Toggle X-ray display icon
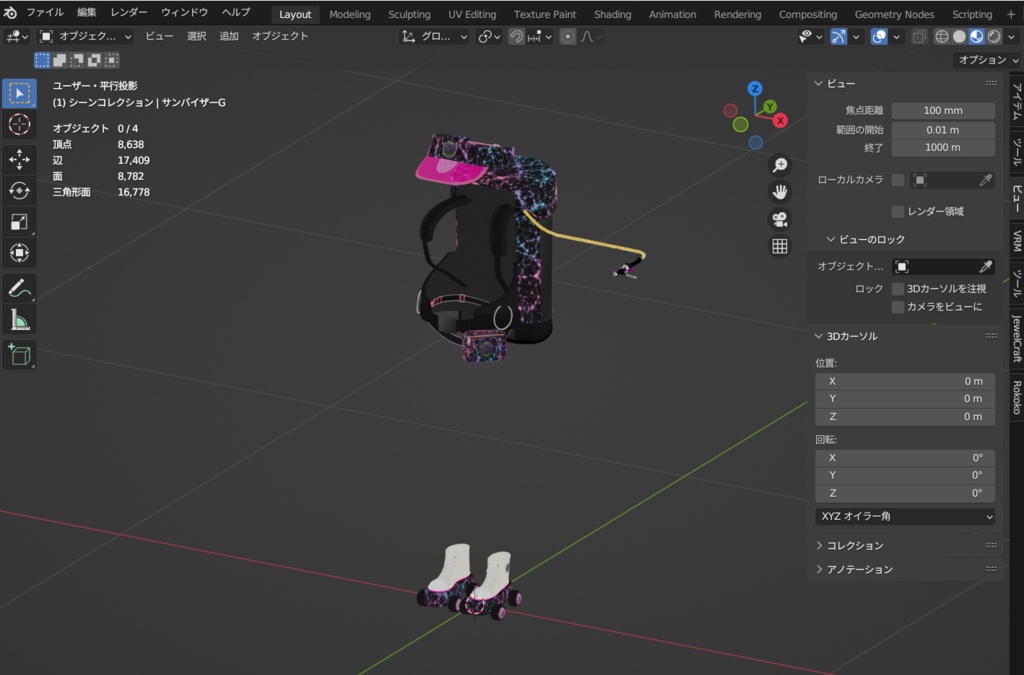This screenshot has width=1024, height=675. (919, 37)
